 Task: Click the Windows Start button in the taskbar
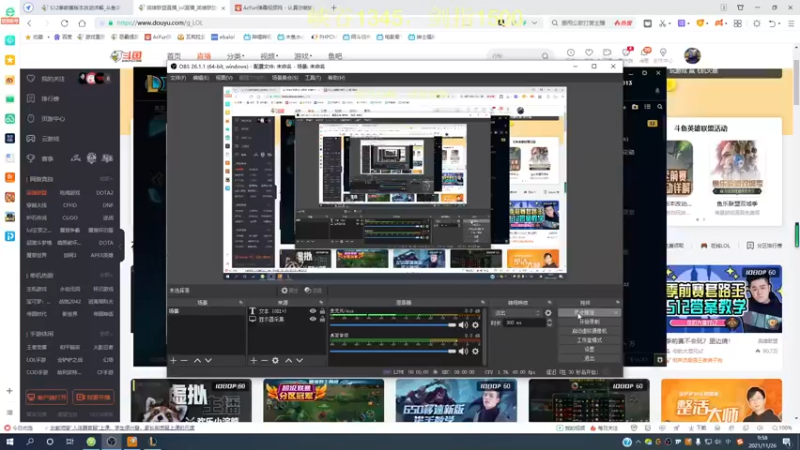point(9,441)
